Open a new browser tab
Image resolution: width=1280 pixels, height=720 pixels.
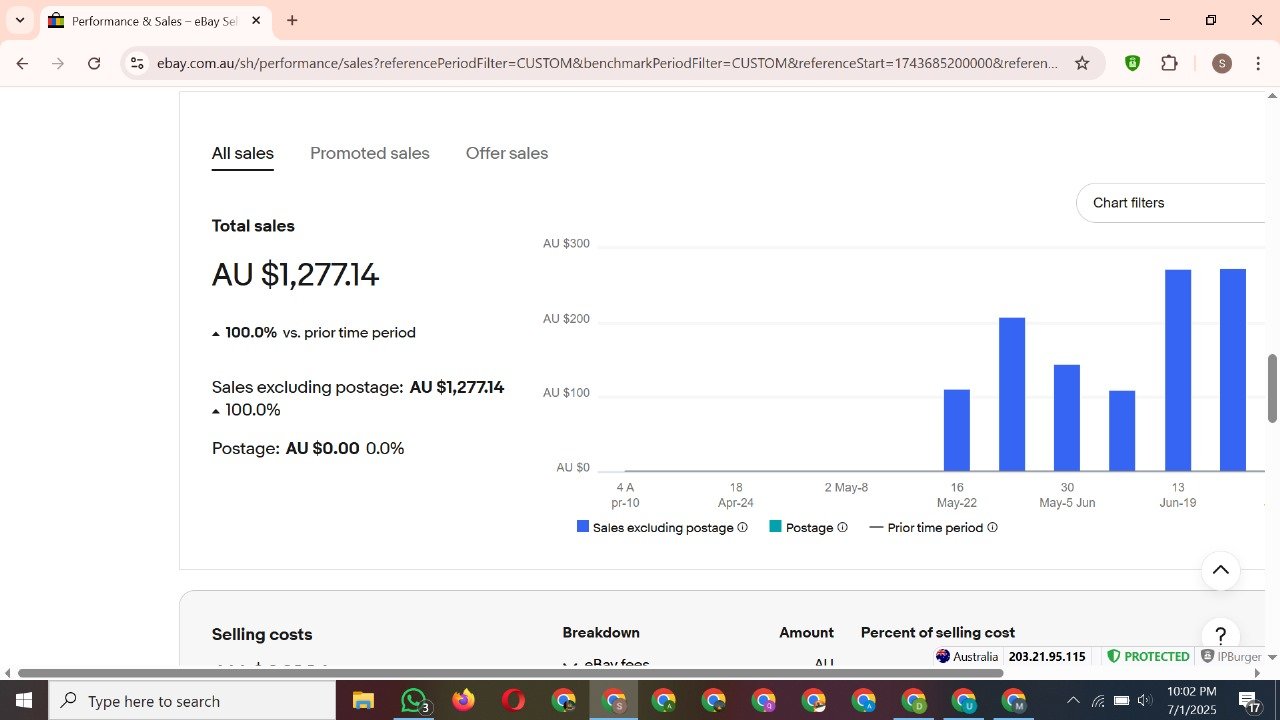pyautogui.click(x=292, y=20)
